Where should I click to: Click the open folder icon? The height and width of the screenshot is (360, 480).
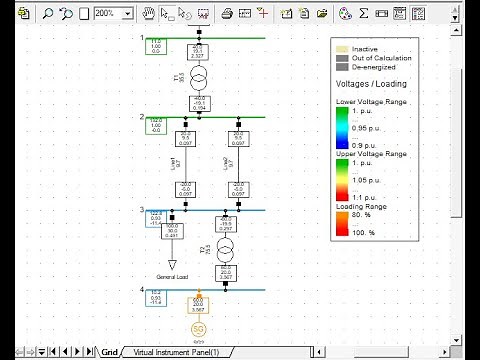pos(322,13)
